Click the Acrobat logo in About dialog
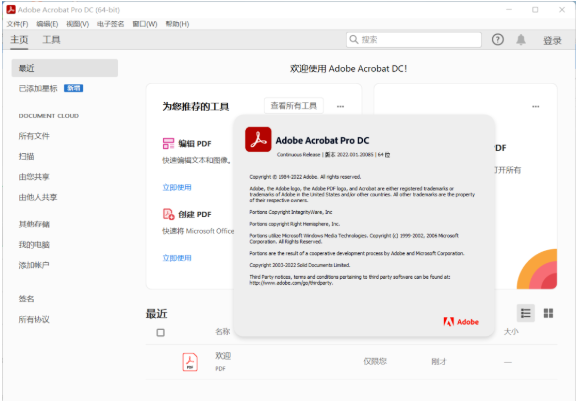 [258, 140]
